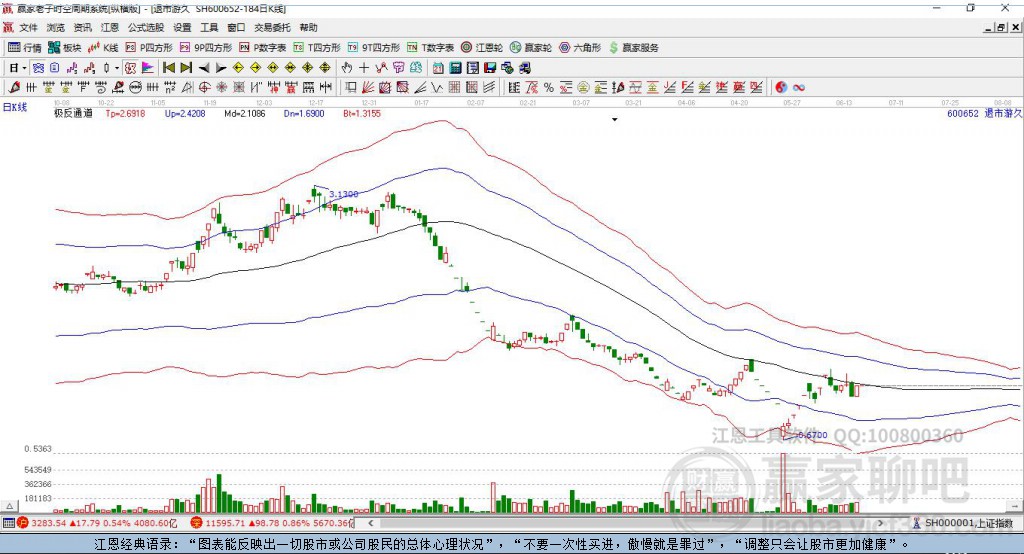Open the 资讯 menu

82,27
